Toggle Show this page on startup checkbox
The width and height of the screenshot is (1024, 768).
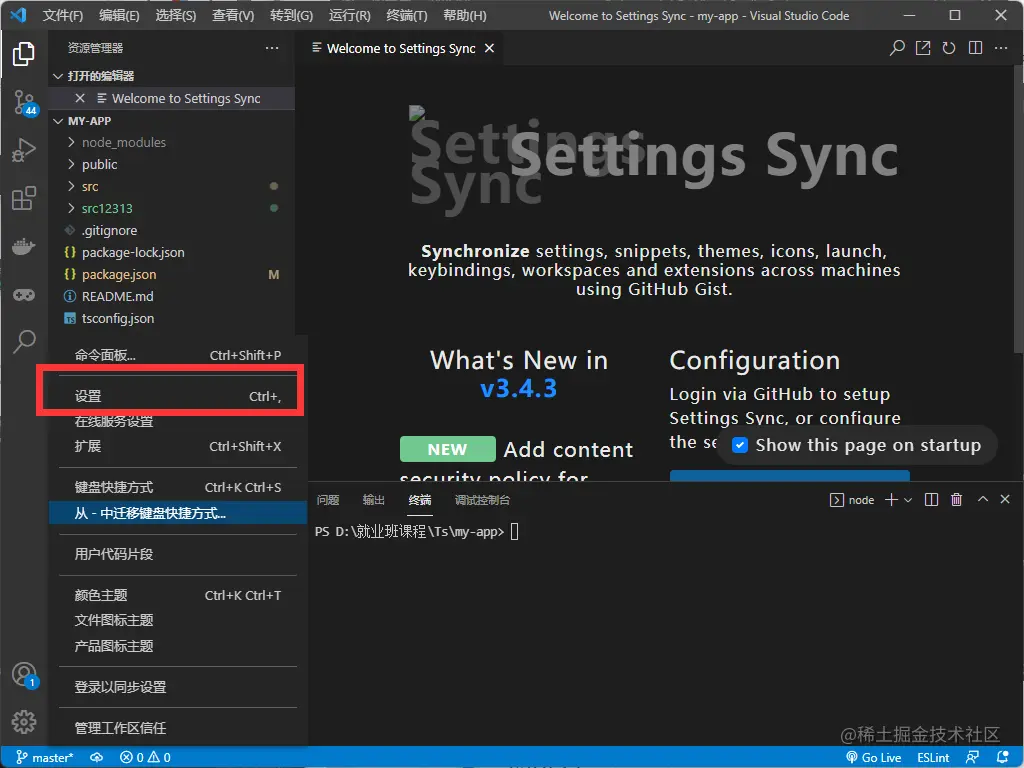pos(739,445)
